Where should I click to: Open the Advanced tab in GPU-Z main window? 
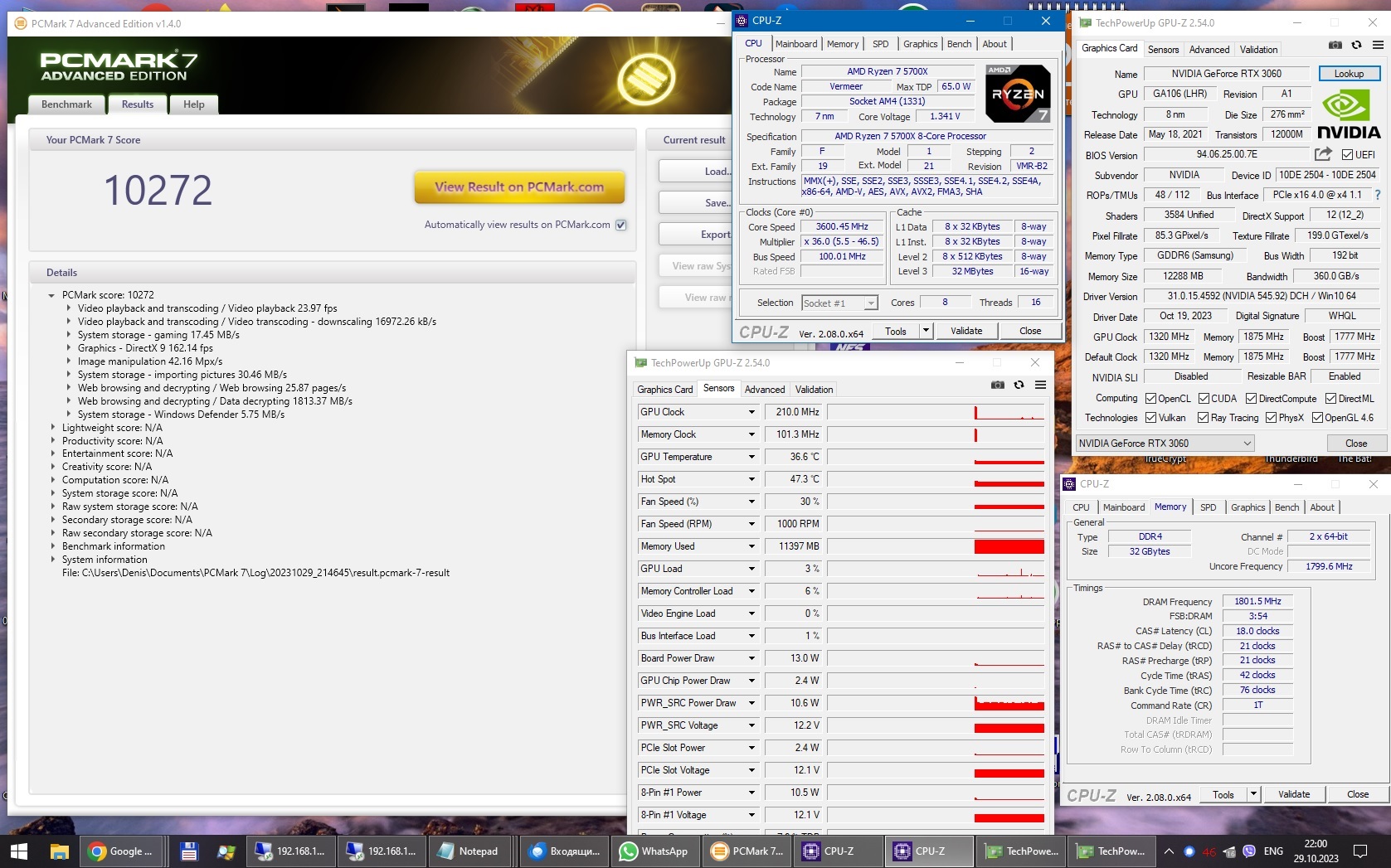pyautogui.click(x=1209, y=50)
